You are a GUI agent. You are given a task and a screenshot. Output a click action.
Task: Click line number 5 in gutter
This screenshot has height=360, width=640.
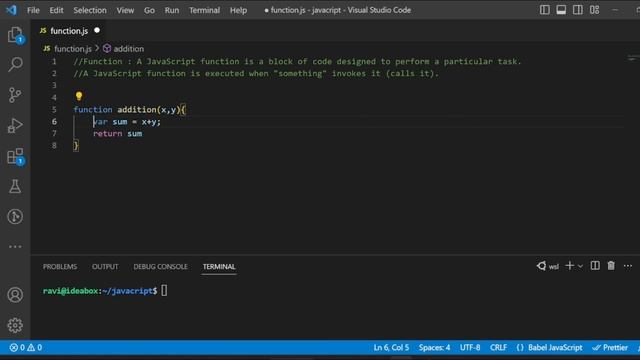coord(54,109)
